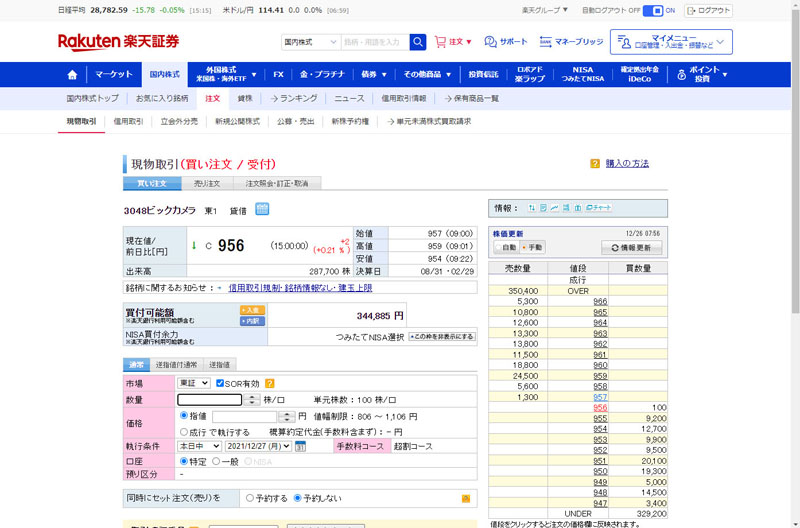Uncheck the SOR有効 checkbox
Image resolution: width=800 pixels, height=528 pixels.
pos(220,383)
